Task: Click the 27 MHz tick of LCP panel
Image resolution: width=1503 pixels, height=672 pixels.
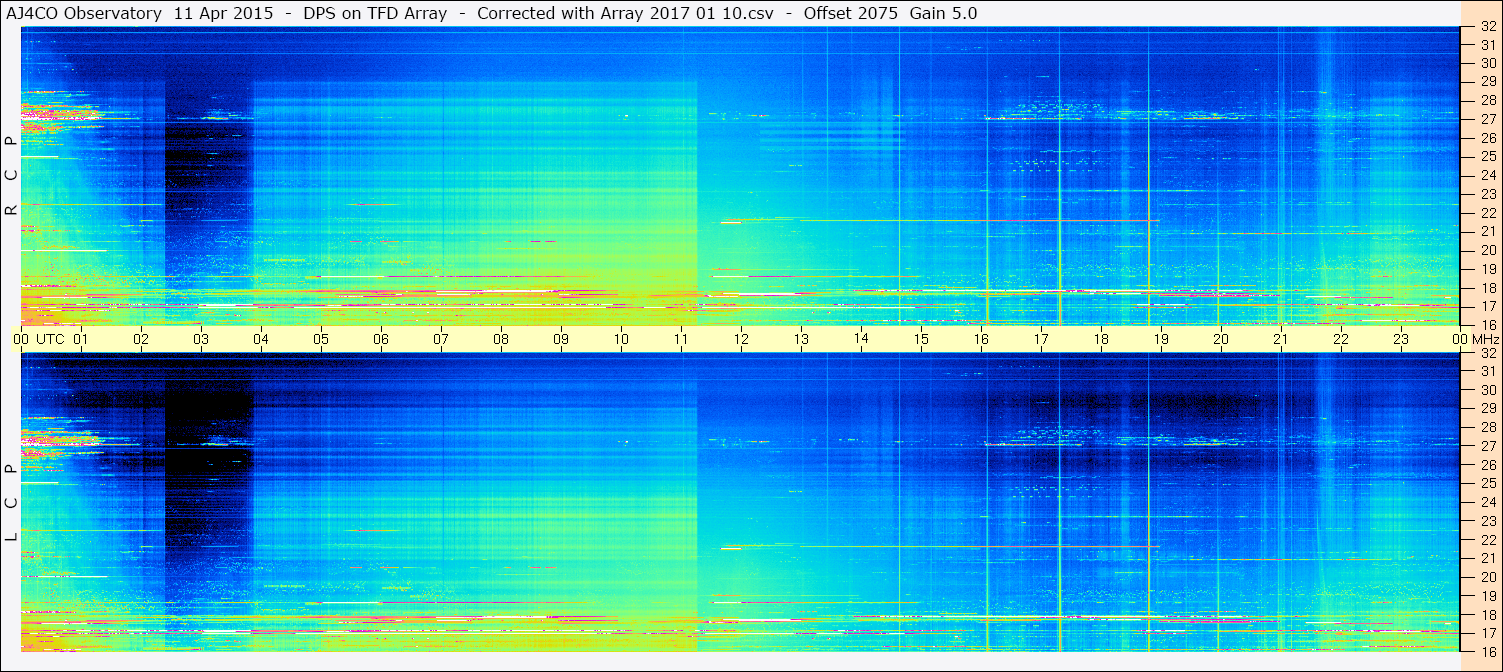Action: coord(1487,447)
